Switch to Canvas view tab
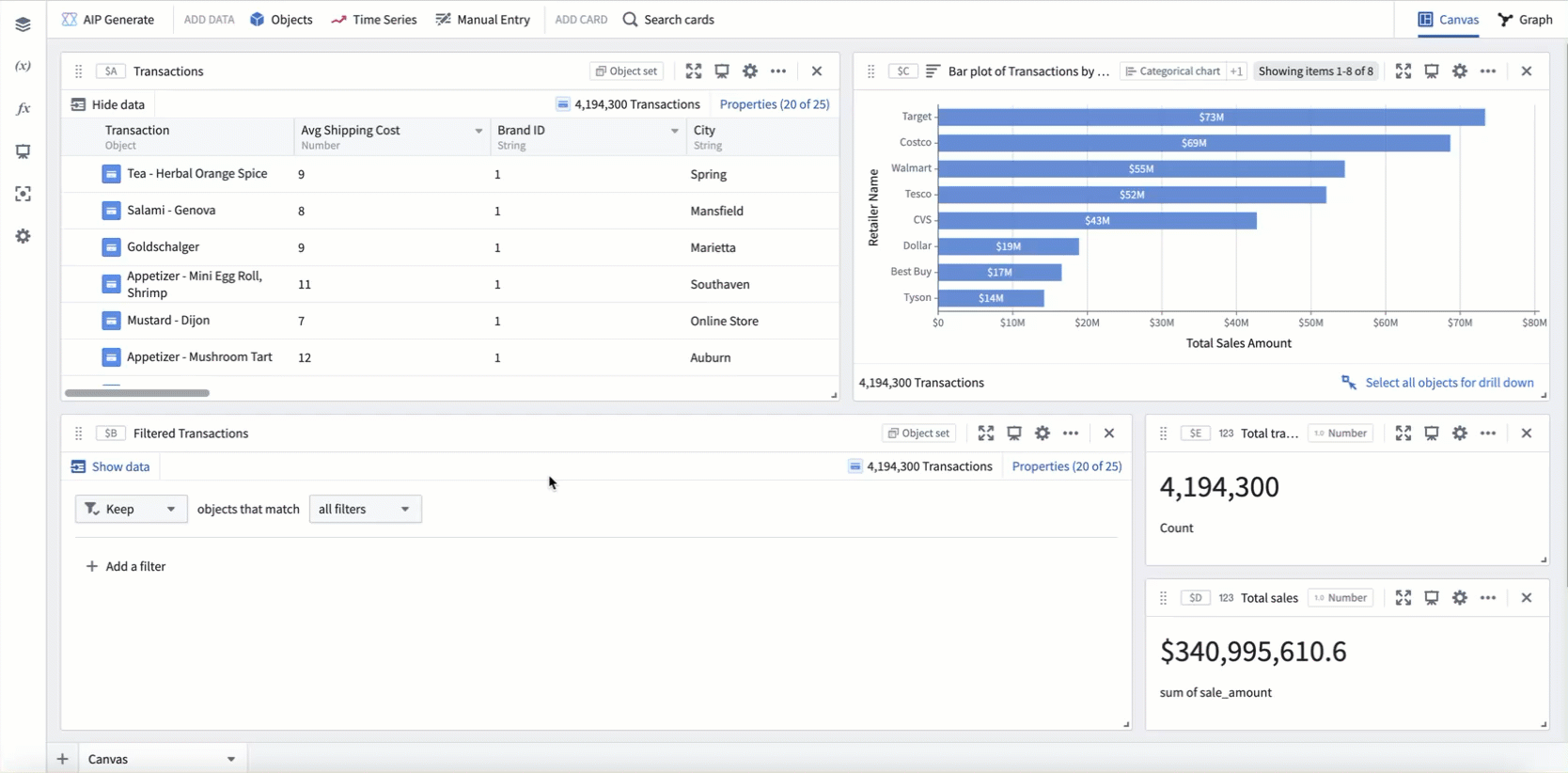 pos(1449,19)
